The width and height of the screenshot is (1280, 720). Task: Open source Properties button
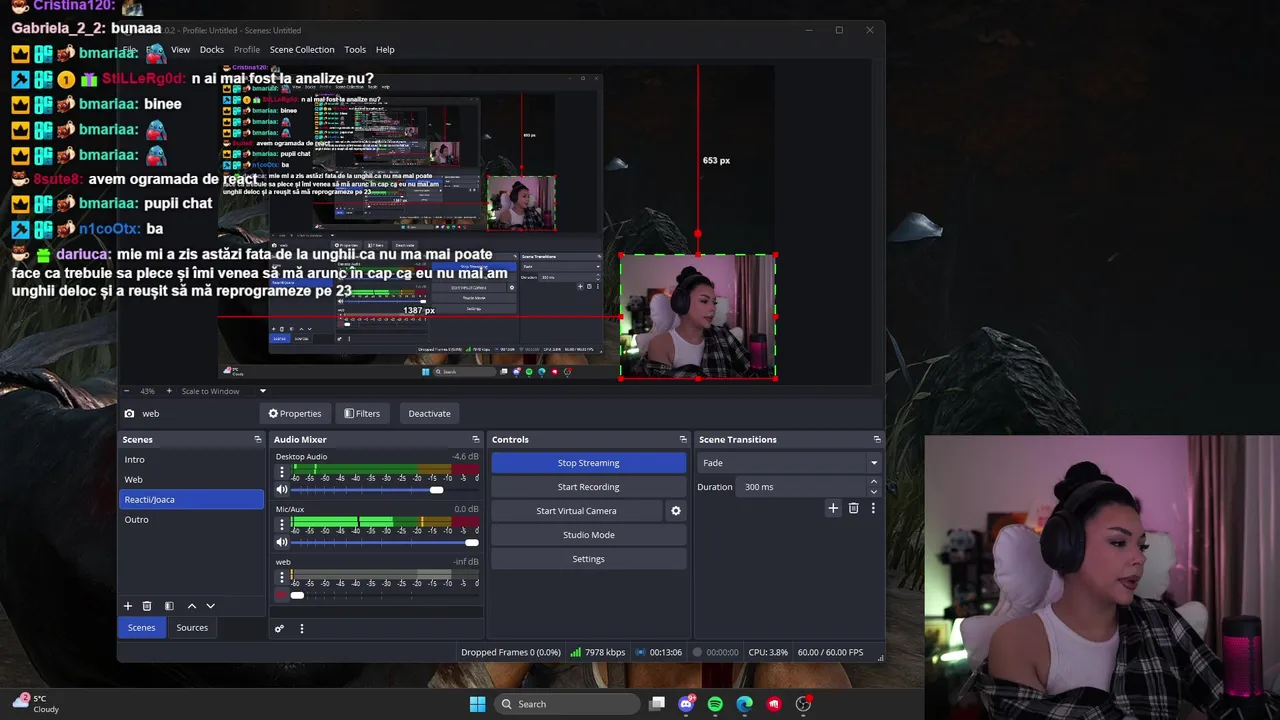[x=295, y=413]
